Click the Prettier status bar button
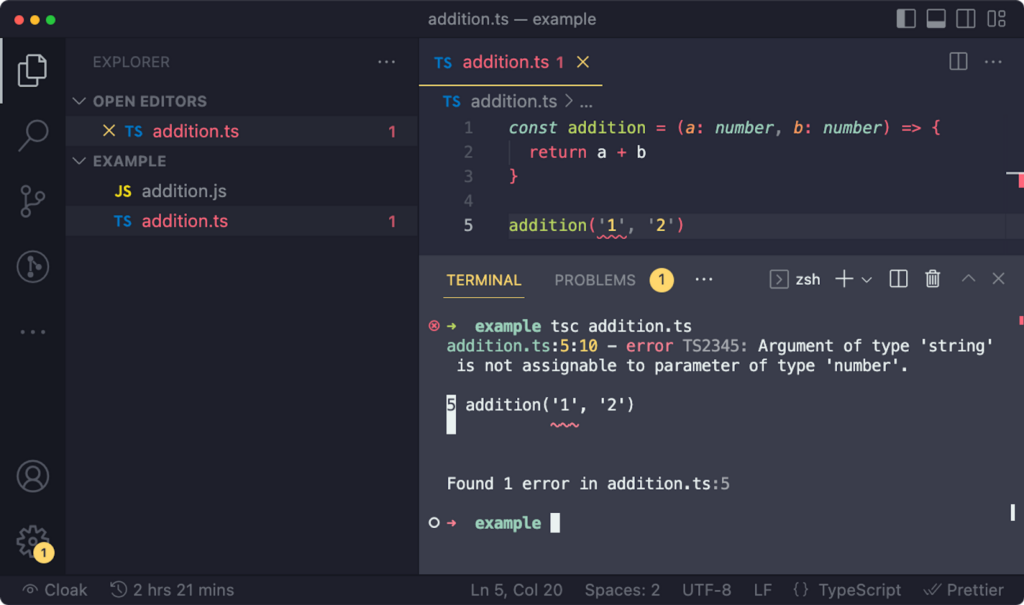Screen dimensions: 1024x605 tap(964, 590)
